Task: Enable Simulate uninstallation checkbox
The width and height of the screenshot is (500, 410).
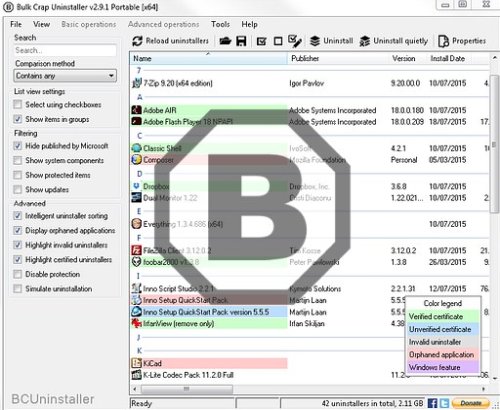Action: tap(17, 289)
